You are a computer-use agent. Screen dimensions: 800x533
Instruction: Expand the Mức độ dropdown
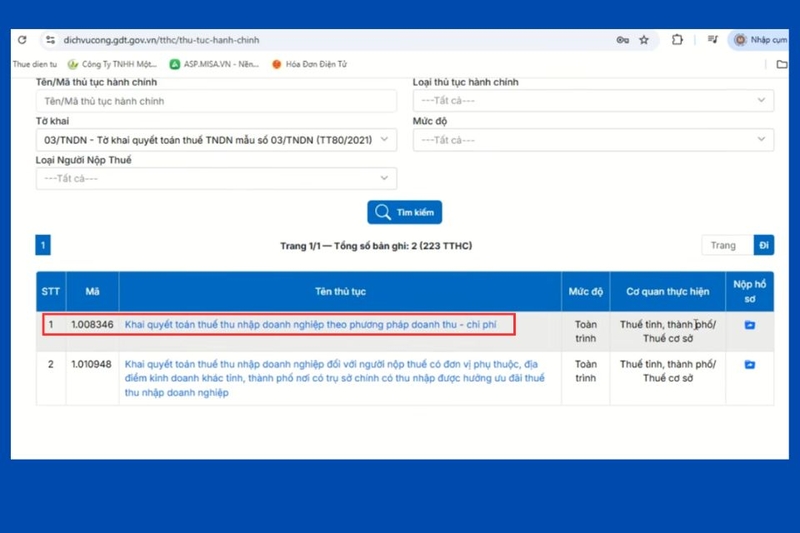593,140
